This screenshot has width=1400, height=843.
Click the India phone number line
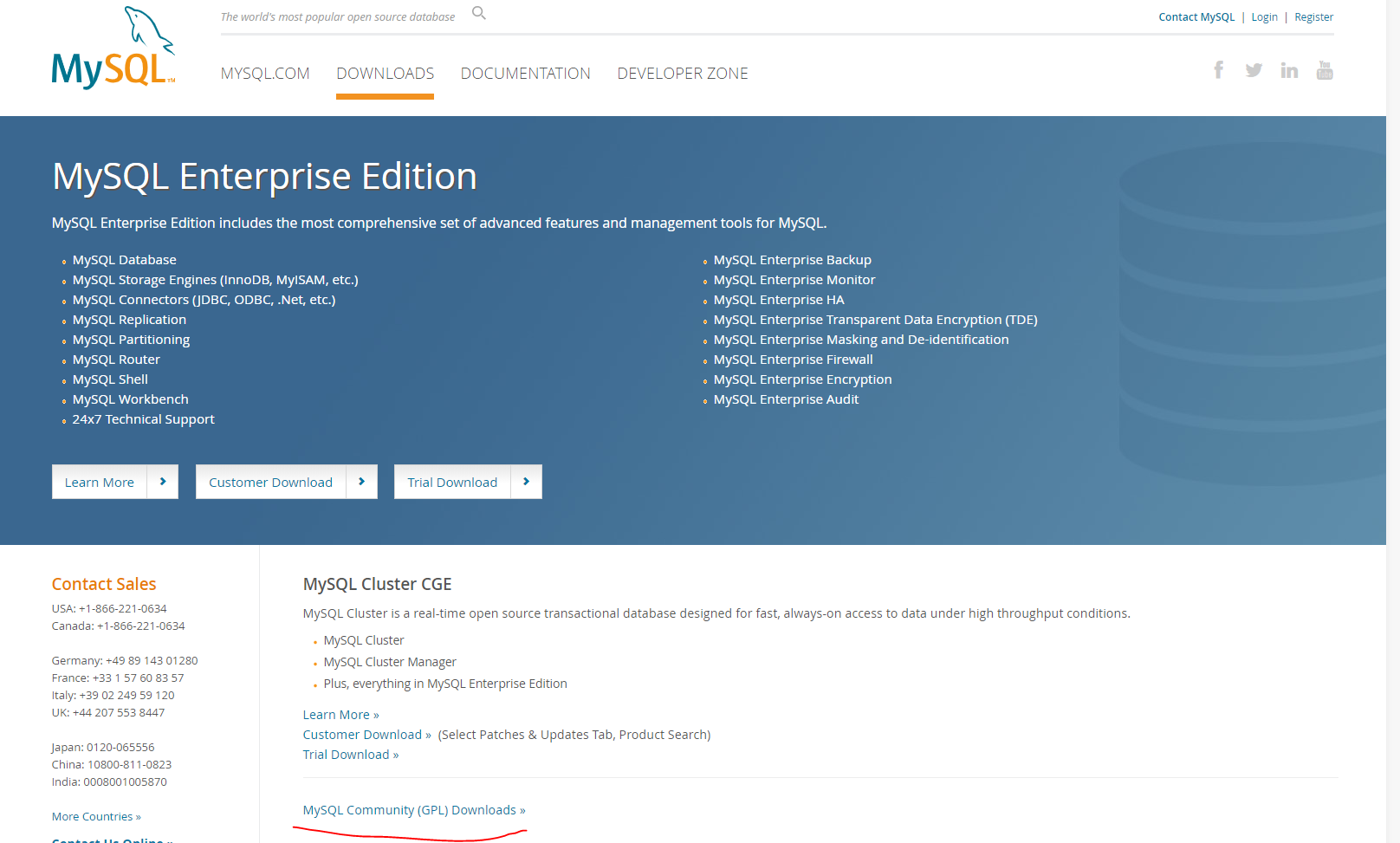109,782
